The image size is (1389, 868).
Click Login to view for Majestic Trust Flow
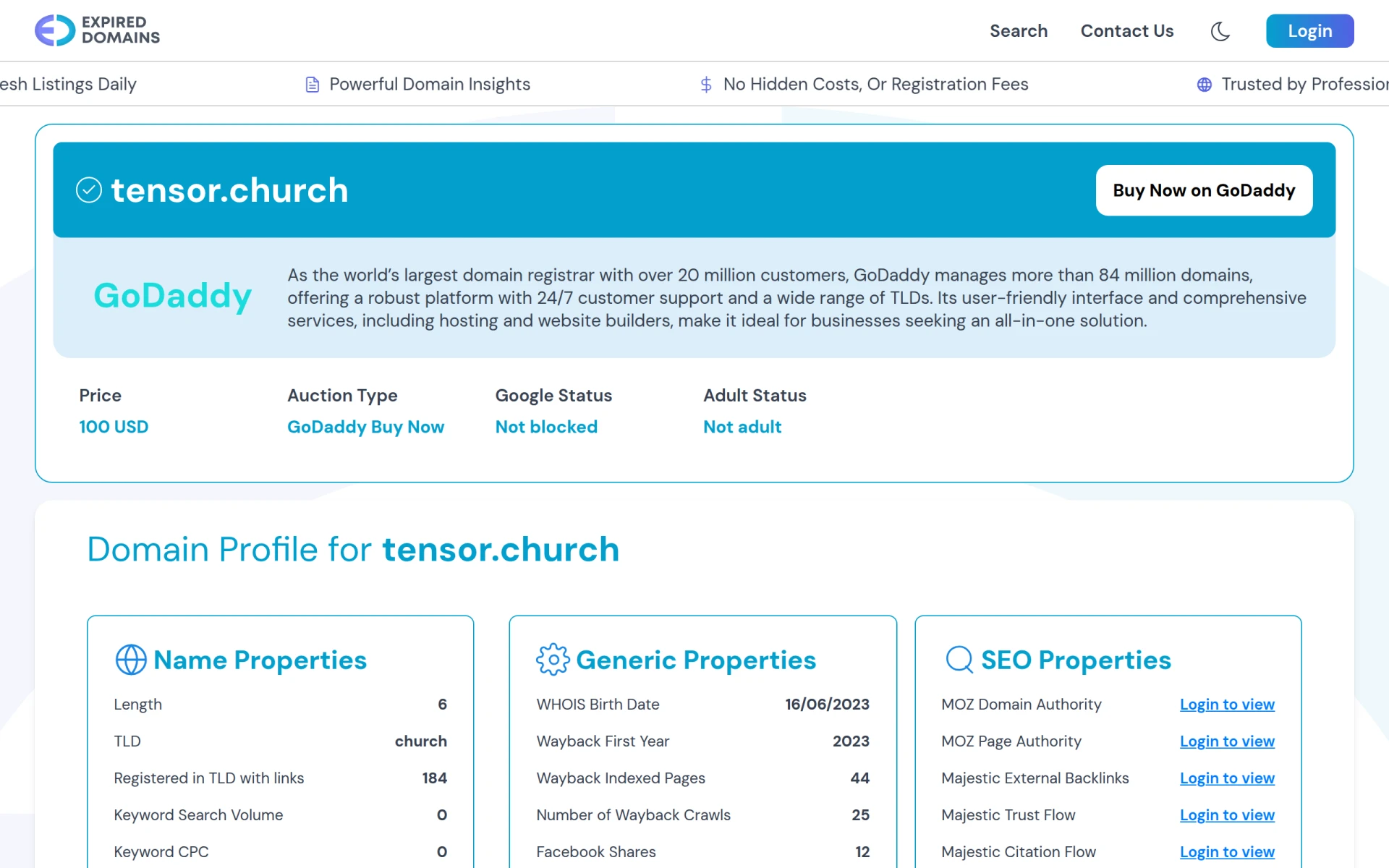(x=1227, y=815)
